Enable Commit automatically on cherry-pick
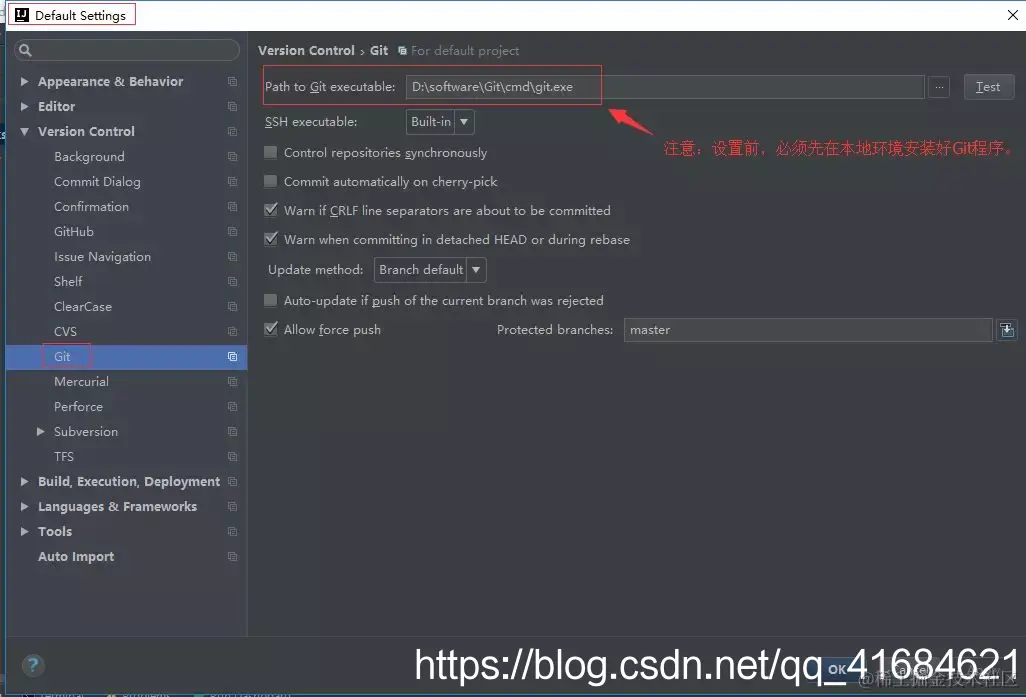This screenshot has width=1026, height=697. pyautogui.click(x=270, y=181)
